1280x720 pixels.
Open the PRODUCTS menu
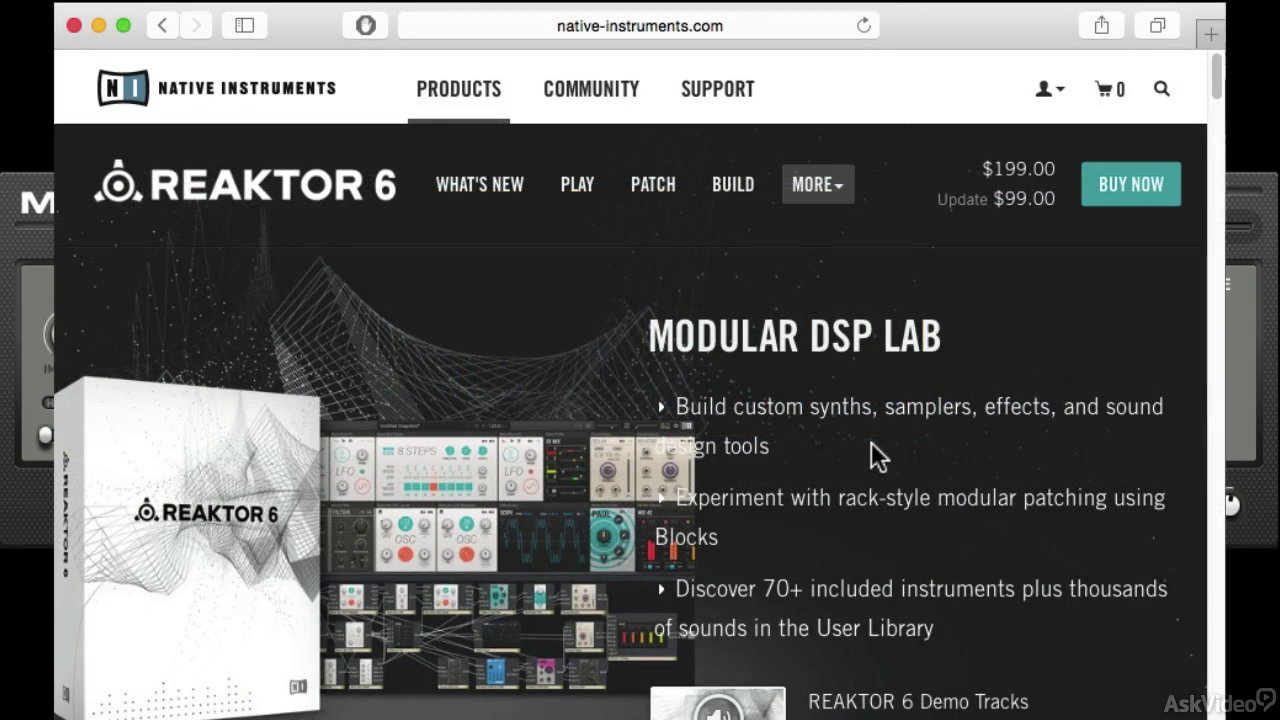tap(459, 89)
